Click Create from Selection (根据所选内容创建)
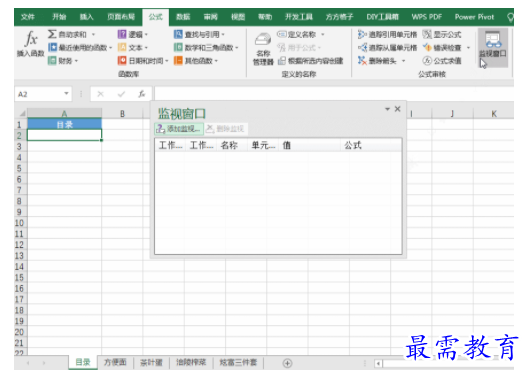 coord(311,61)
